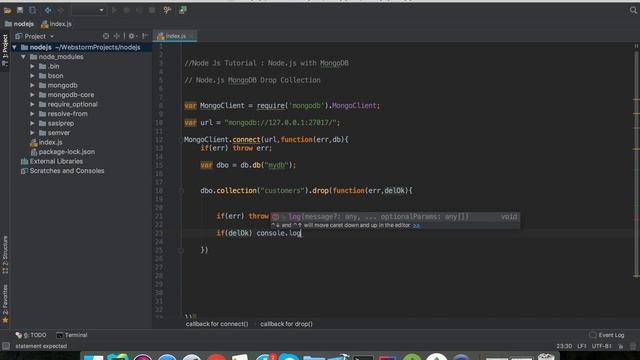Expand the .bin folder

click(x=32, y=66)
